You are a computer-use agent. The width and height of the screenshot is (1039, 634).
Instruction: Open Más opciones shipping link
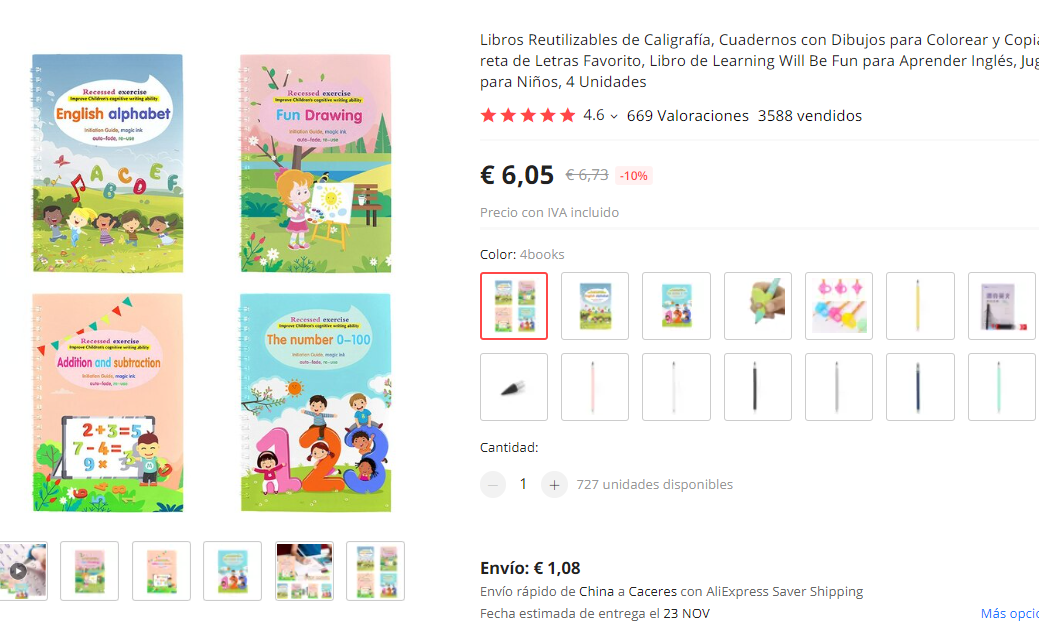(1009, 613)
